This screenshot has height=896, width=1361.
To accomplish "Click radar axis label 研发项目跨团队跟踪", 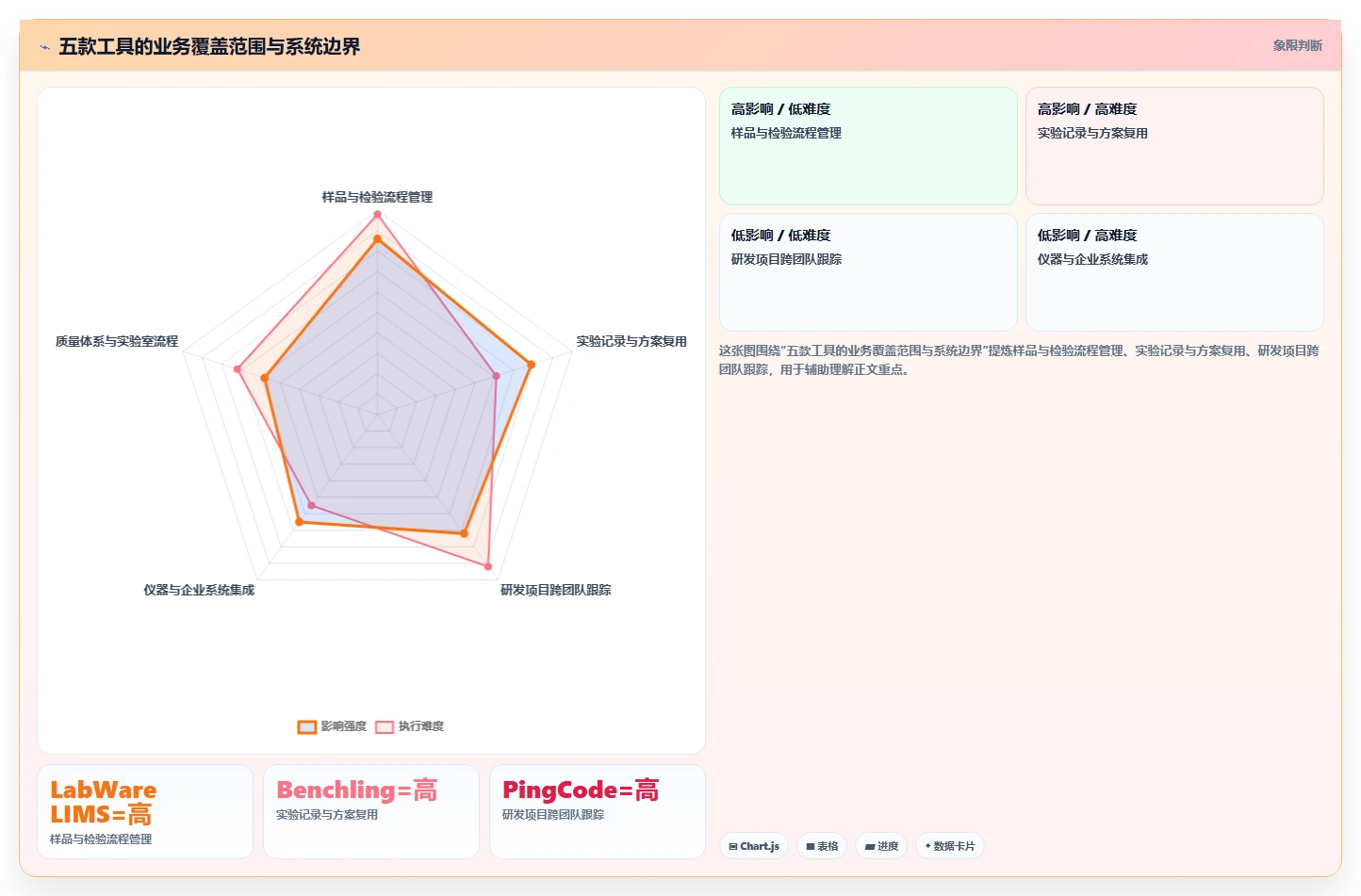I will pos(555,590).
